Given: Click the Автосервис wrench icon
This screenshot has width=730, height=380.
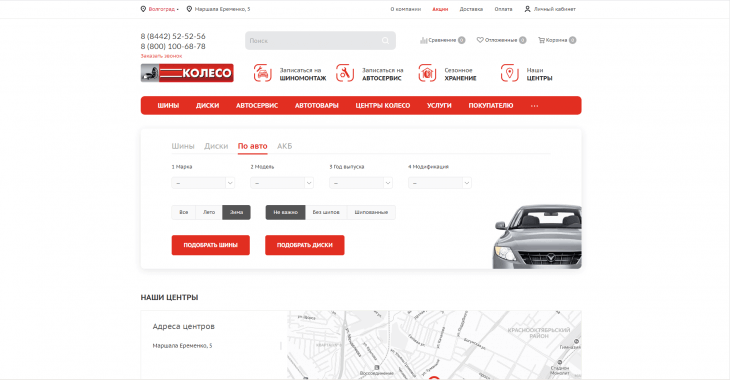Looking at the screenshot, I should click(x=345, y=74).
